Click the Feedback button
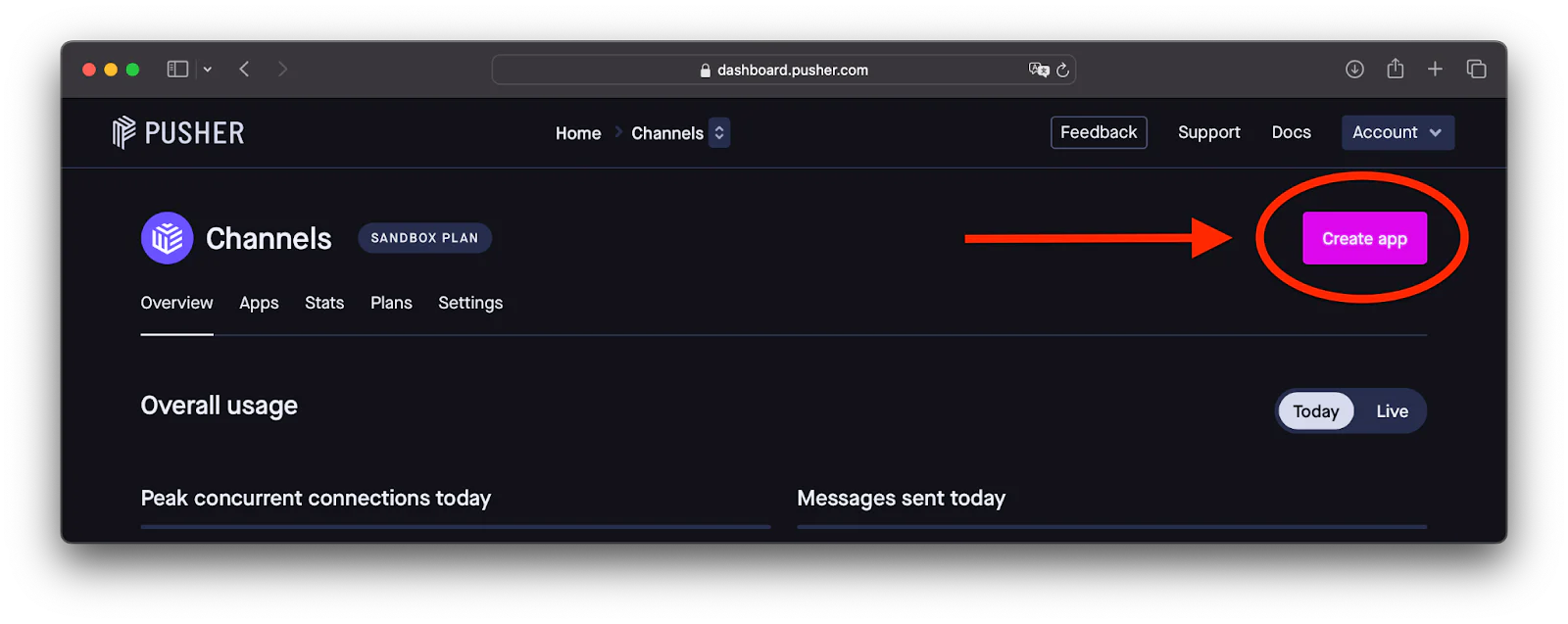This screenshot has height=624, width=1568. pyautogui.click(x=1099, y=132)
